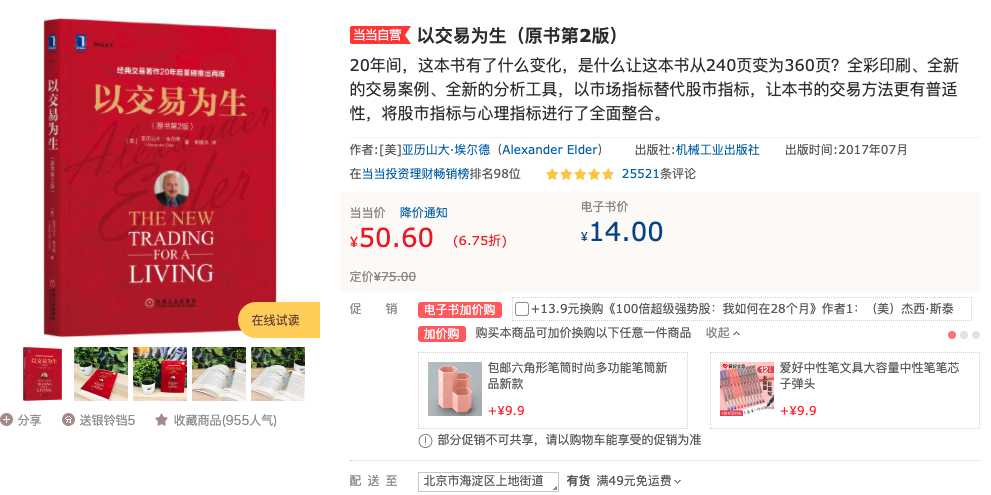Open the 北京市海淀区上地街道 delivery dropdown

[489, 482]
